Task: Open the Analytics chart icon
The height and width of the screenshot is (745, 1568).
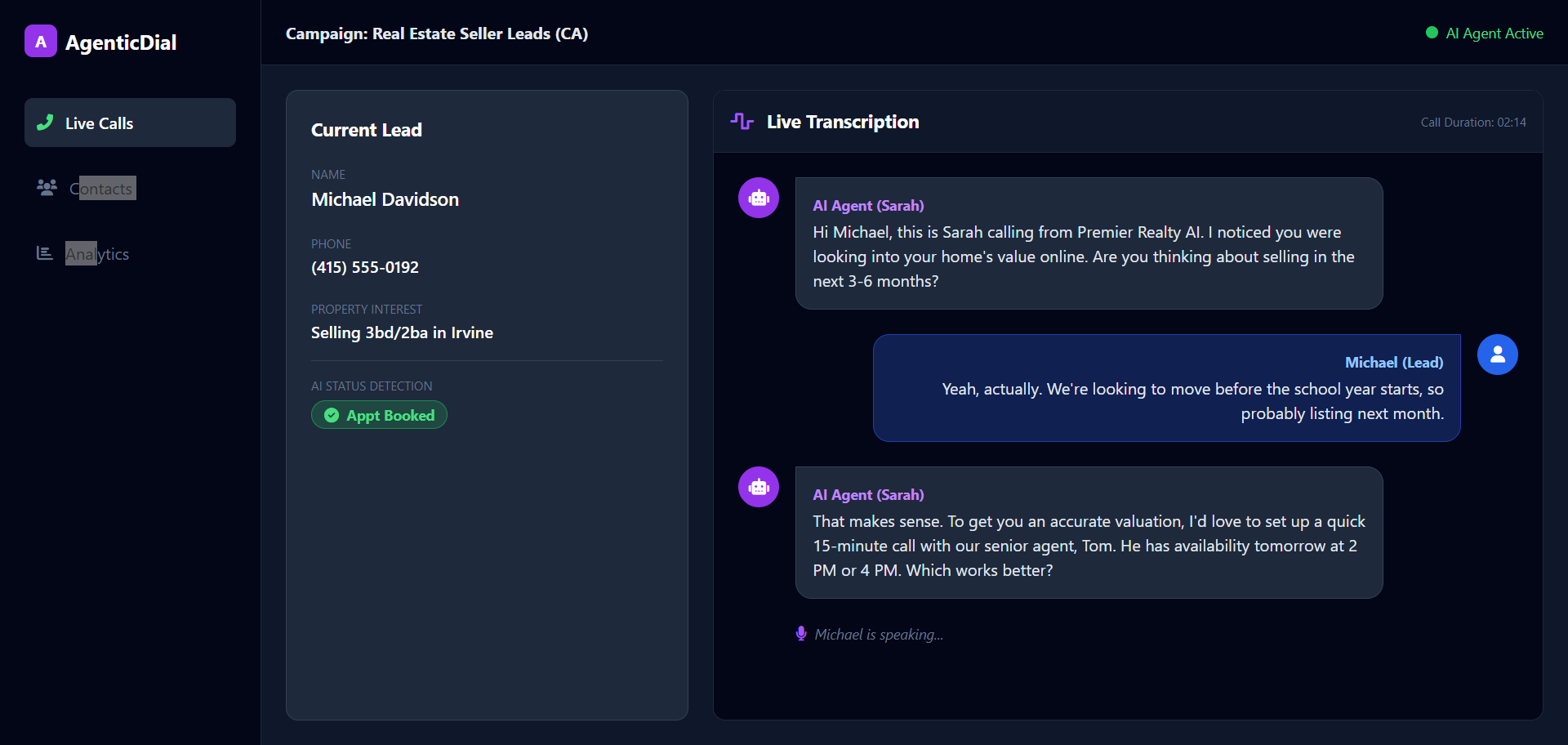Action: (45, 253)
